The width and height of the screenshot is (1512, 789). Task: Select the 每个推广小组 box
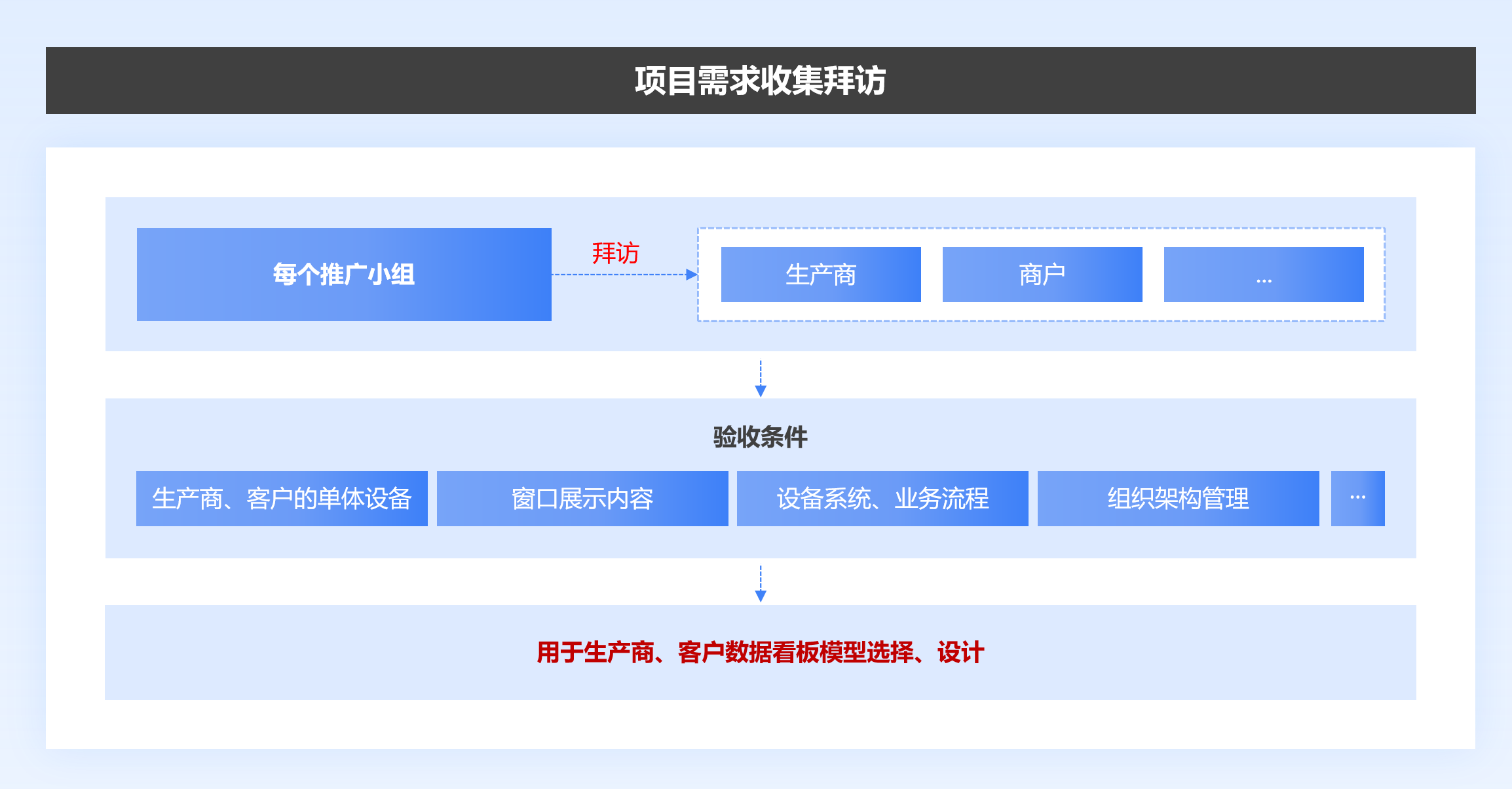[x=344, y=275]
